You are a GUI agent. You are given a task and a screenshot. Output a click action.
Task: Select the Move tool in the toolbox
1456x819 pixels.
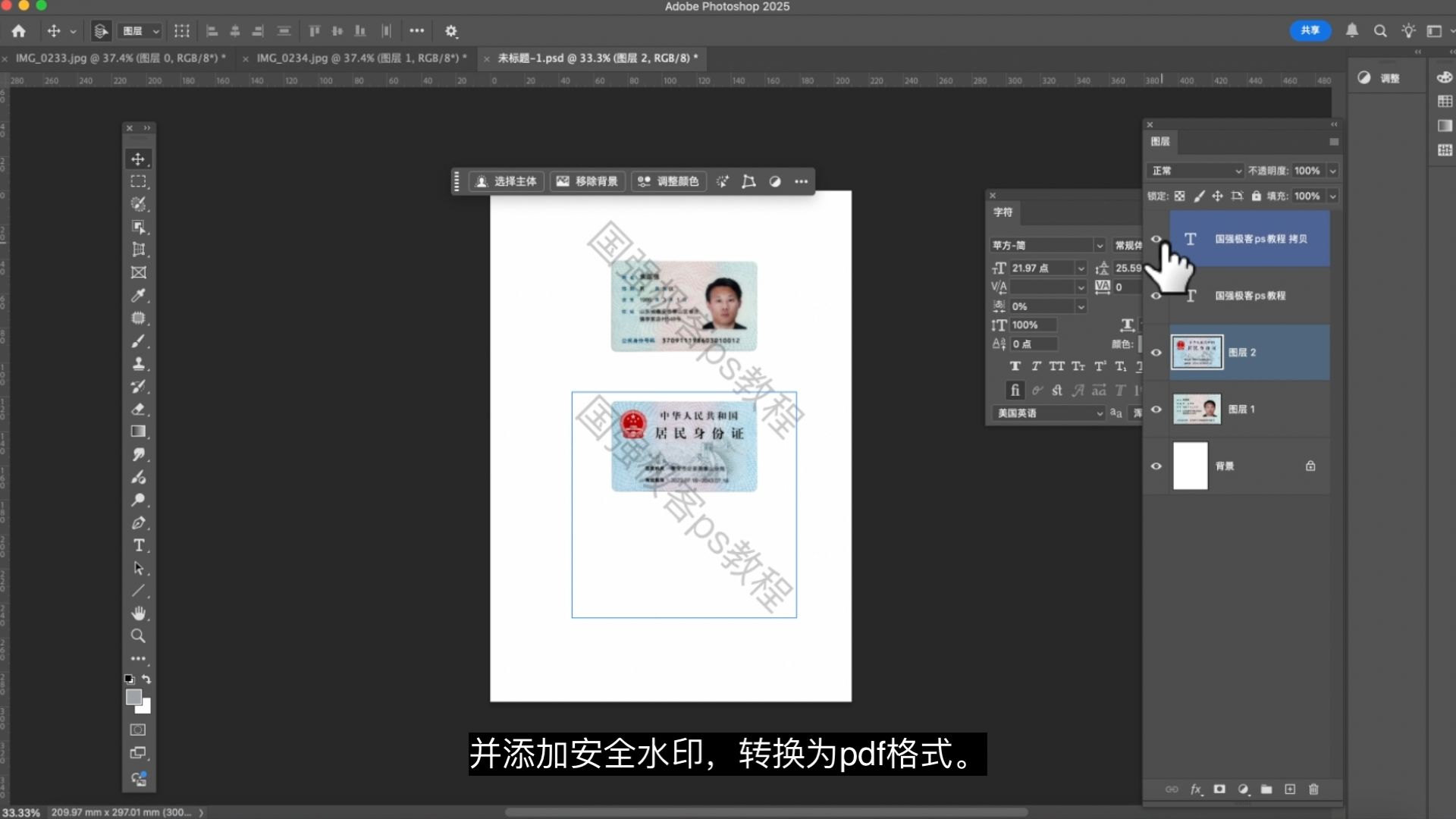pos(138,159)
